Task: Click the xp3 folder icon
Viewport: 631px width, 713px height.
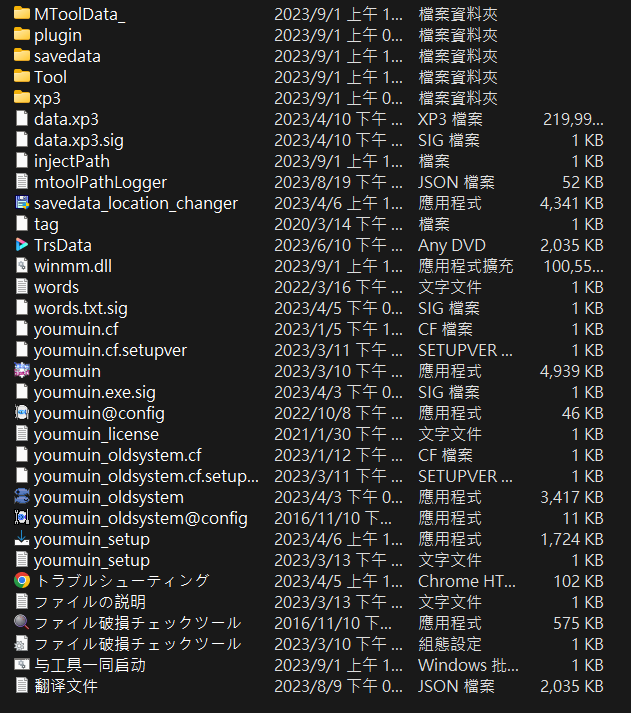Action: click(22, 97)
